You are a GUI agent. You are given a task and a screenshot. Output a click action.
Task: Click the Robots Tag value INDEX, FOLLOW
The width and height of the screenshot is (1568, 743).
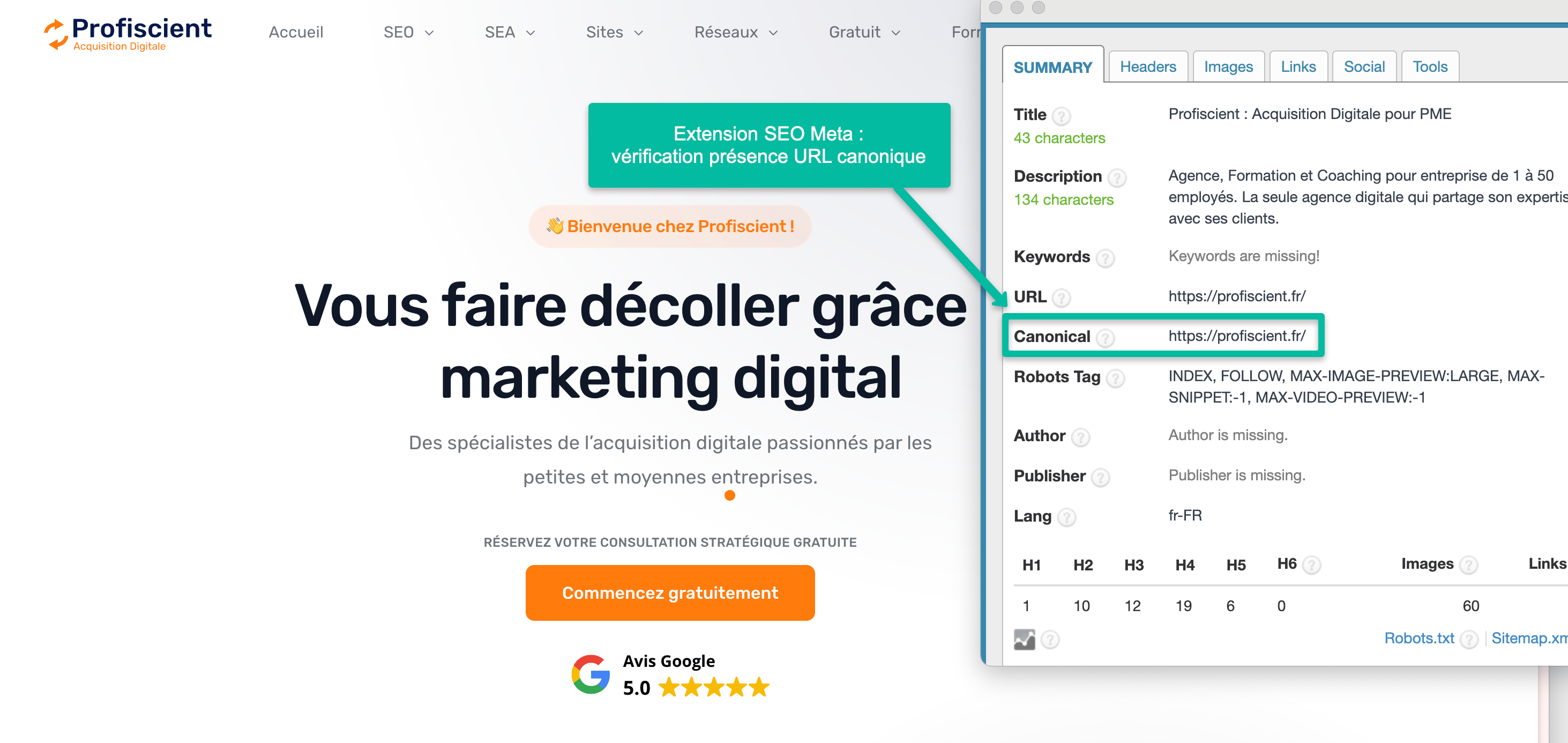coord(1356,387)
